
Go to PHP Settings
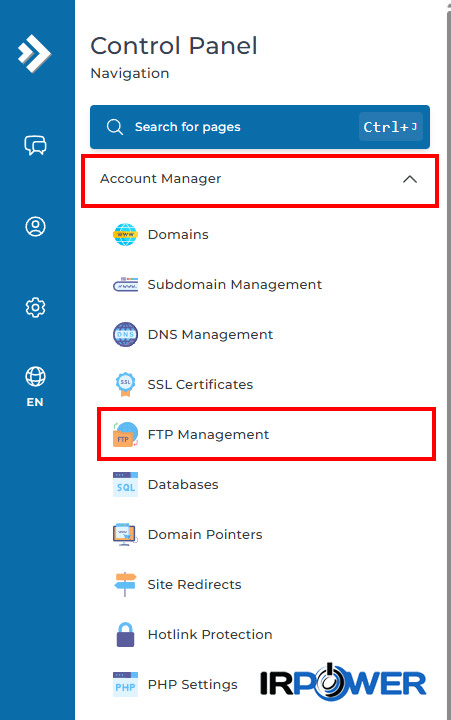192,685
